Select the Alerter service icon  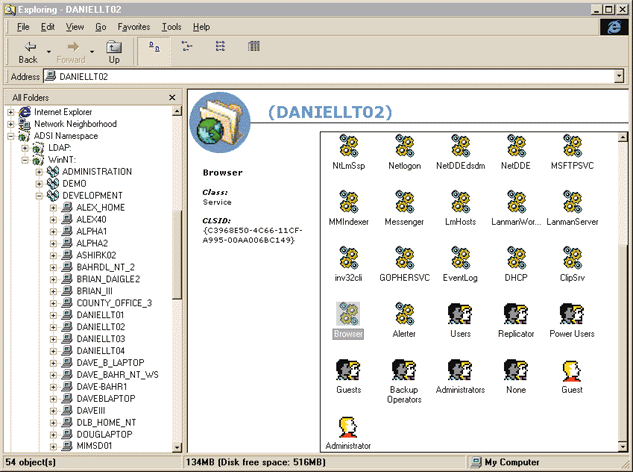point(405,314)
